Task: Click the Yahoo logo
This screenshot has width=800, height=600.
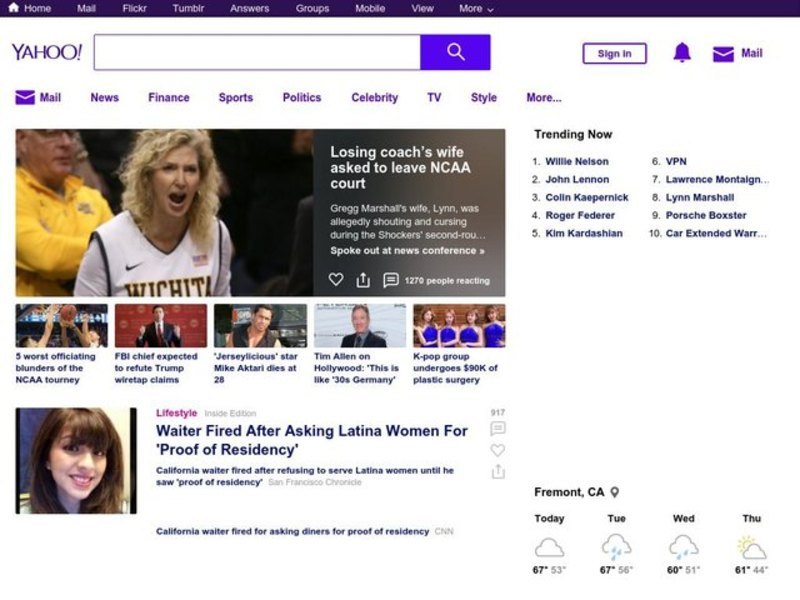Action: [x=47, y=52]
